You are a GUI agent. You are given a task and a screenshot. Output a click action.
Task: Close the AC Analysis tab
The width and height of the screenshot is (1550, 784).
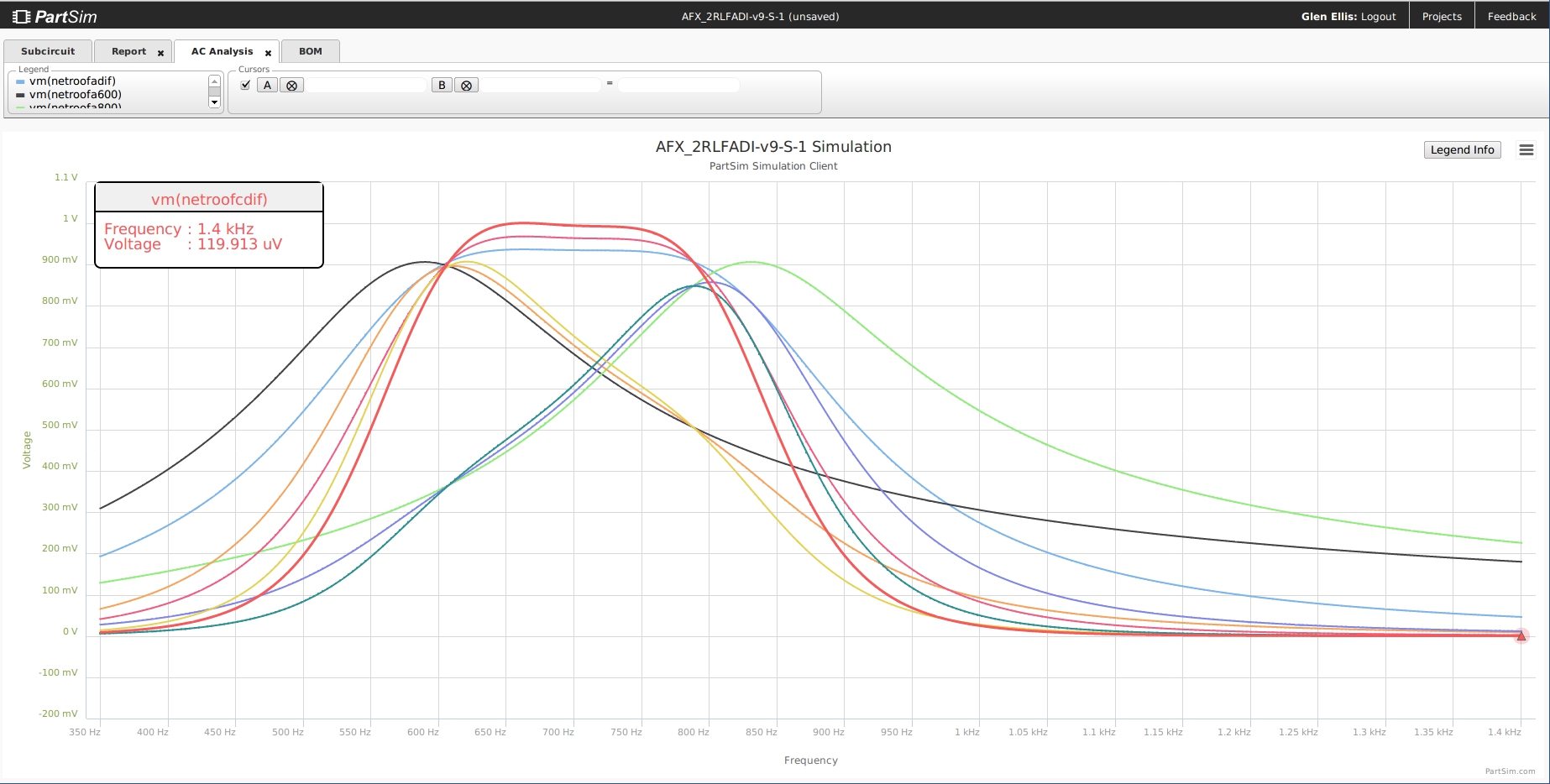[268, 53]
